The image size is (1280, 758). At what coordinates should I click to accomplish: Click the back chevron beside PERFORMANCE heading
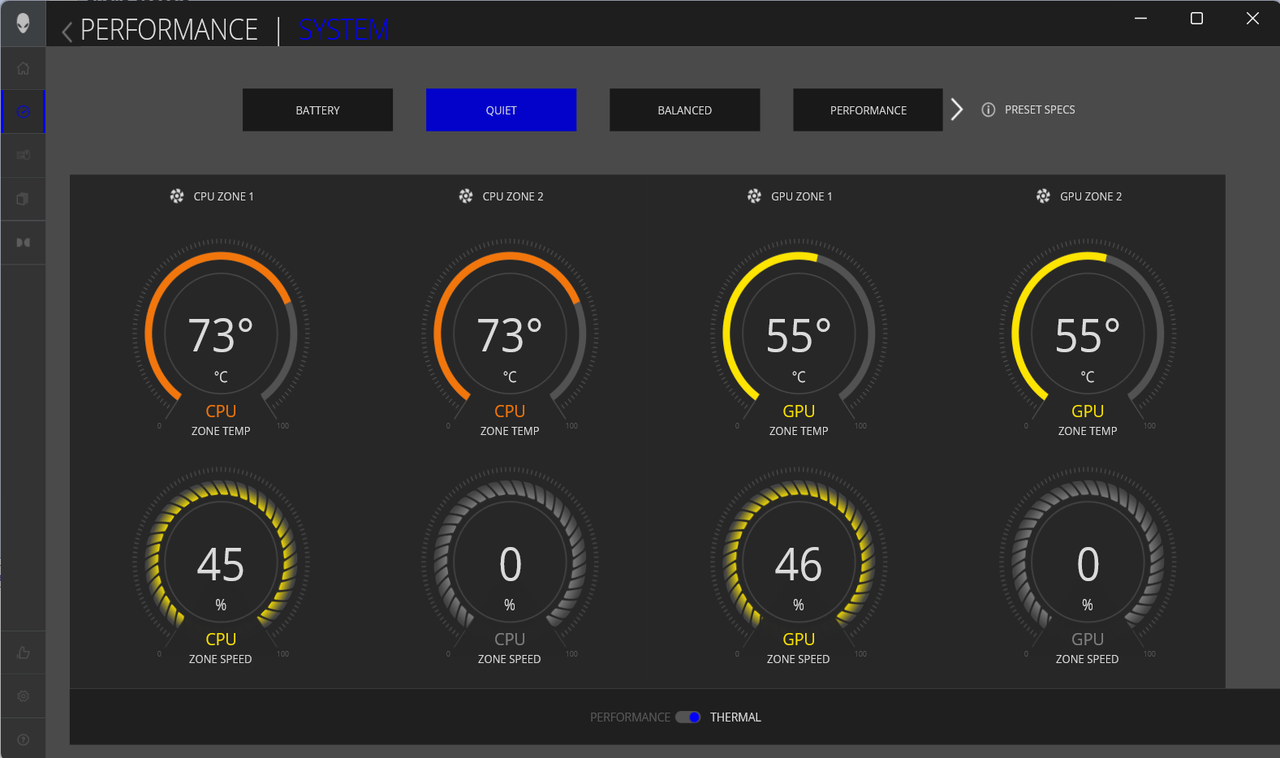click(65, 30)
